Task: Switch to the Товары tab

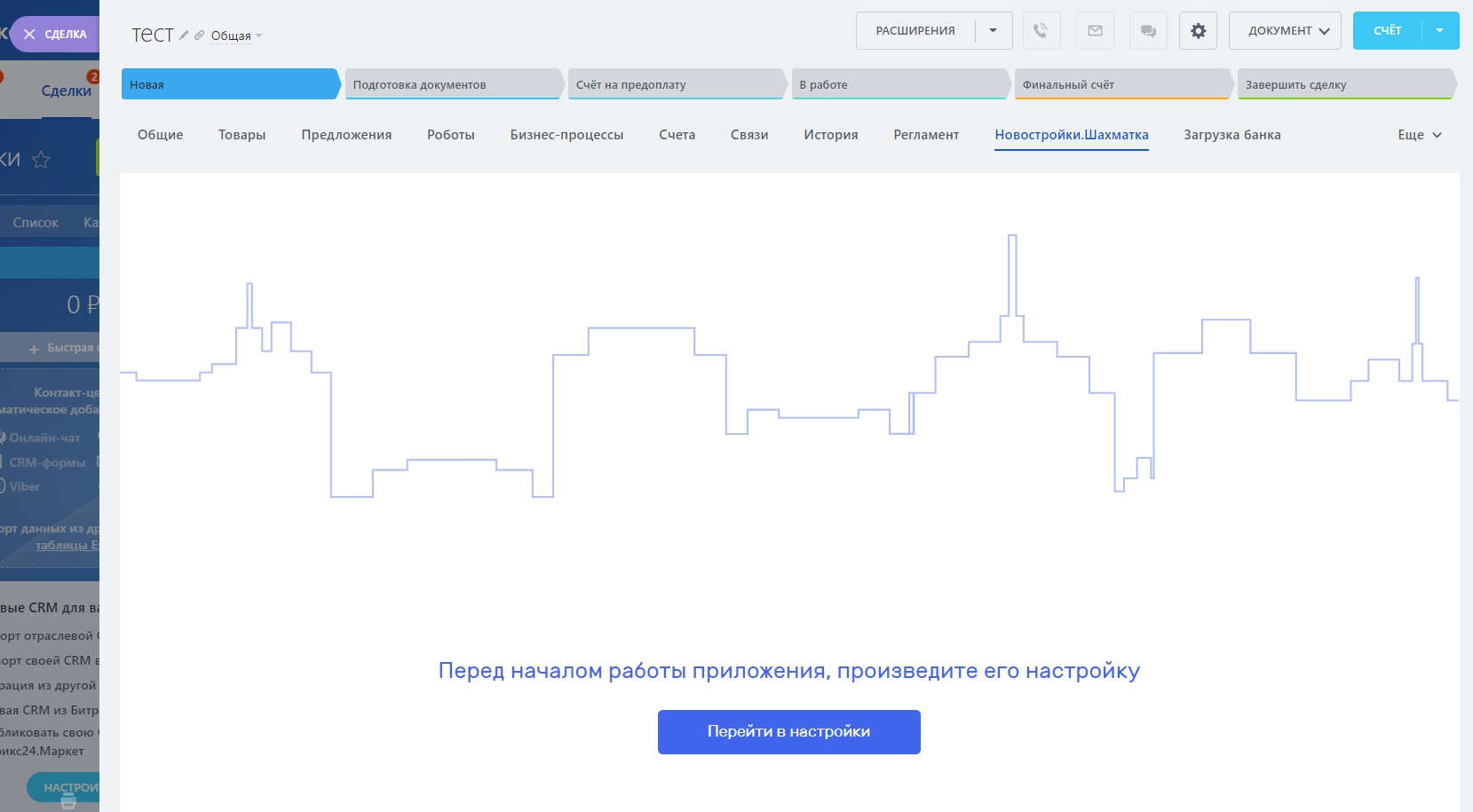Action: [242, 135]
